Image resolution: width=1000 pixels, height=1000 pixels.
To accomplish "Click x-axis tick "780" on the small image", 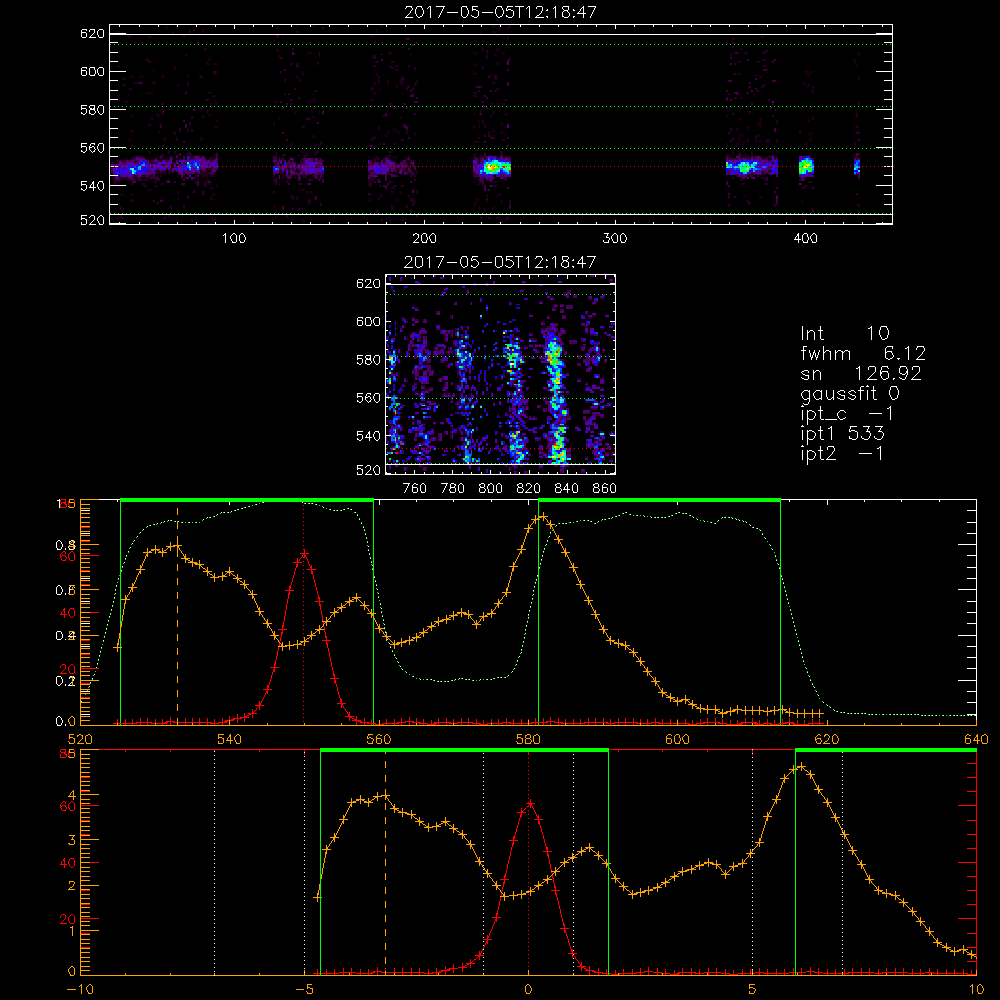I will click(x=453, y=489).
